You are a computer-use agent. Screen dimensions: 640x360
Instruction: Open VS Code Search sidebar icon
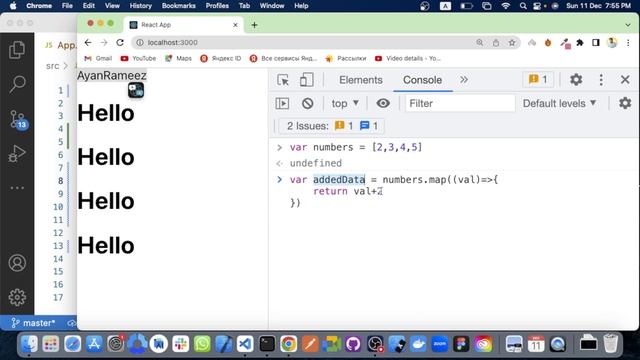coord(17,84)
